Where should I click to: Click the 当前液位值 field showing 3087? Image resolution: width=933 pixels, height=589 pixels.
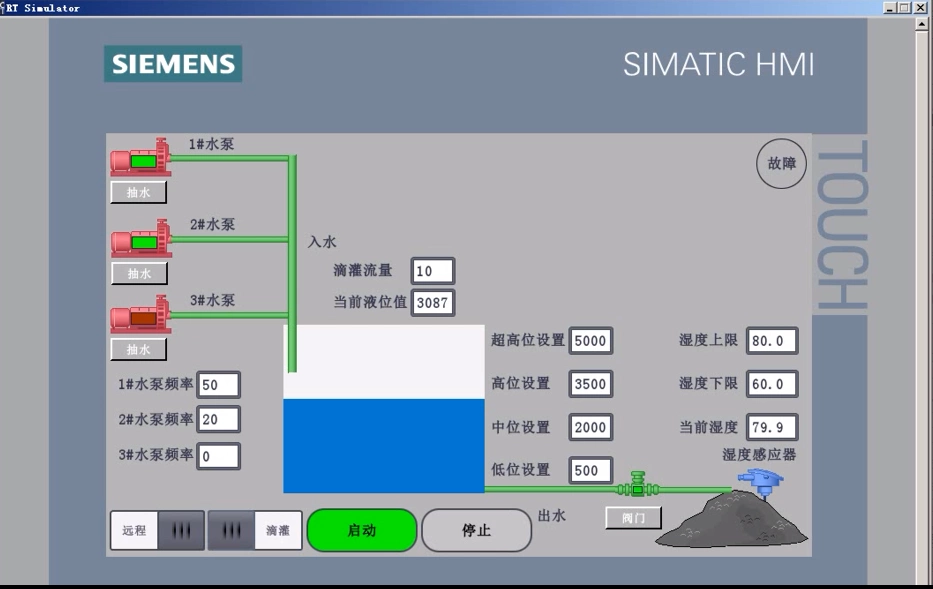pos(433,303)
